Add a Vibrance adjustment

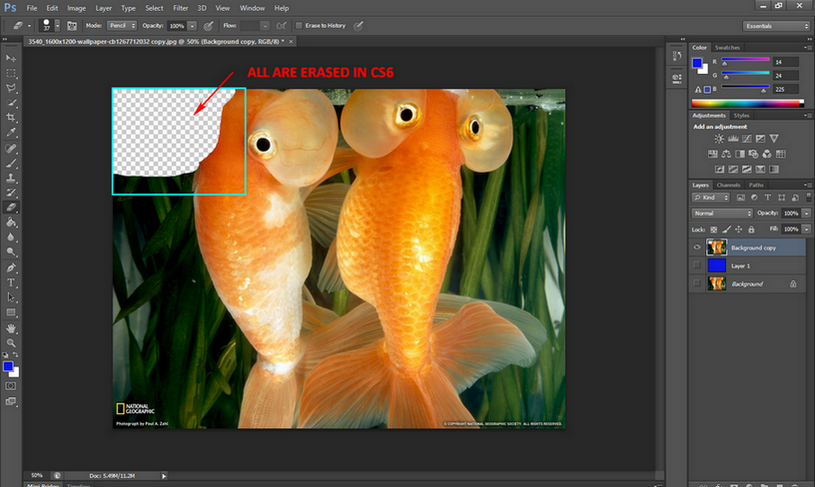tap(774, 139)
